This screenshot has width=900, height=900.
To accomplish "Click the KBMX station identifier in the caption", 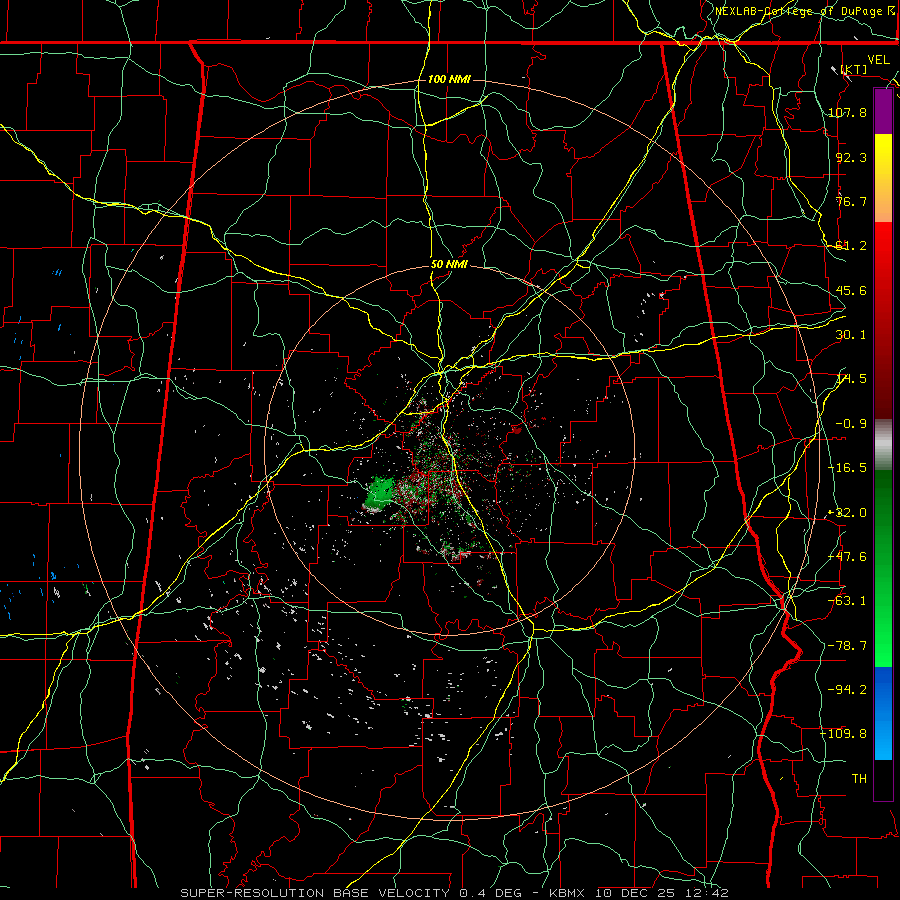I will [x=567, y=893].
